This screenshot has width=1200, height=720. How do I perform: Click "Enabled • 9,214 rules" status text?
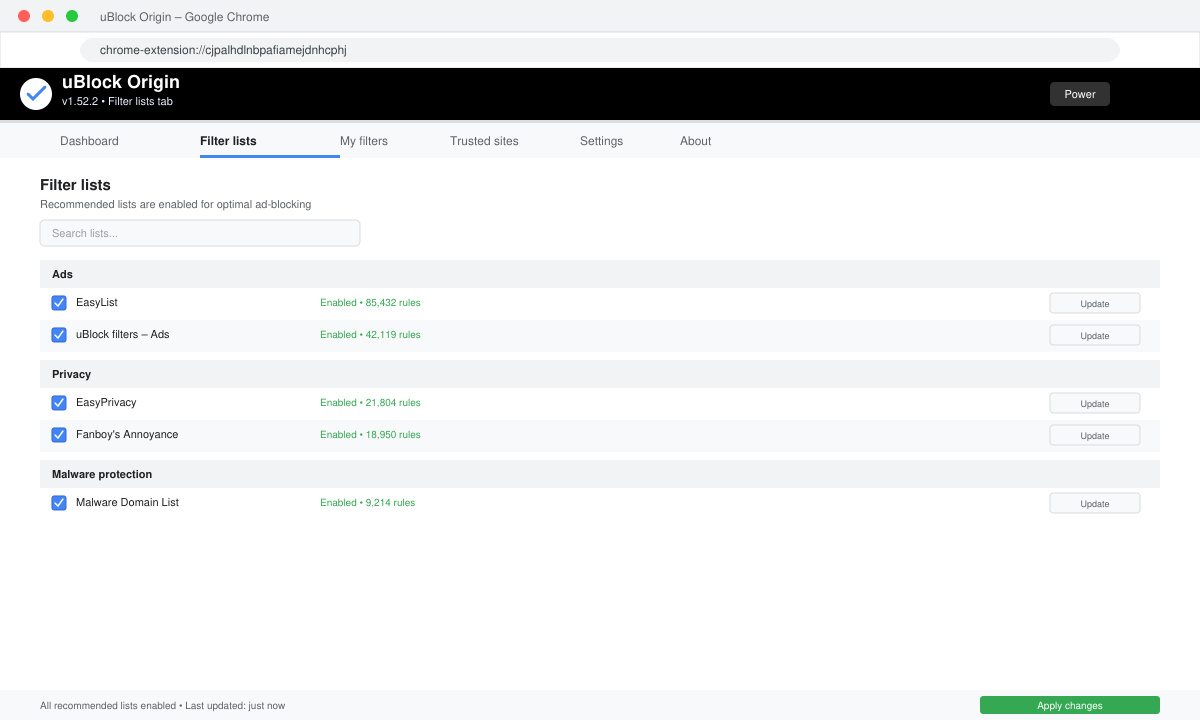367,503
